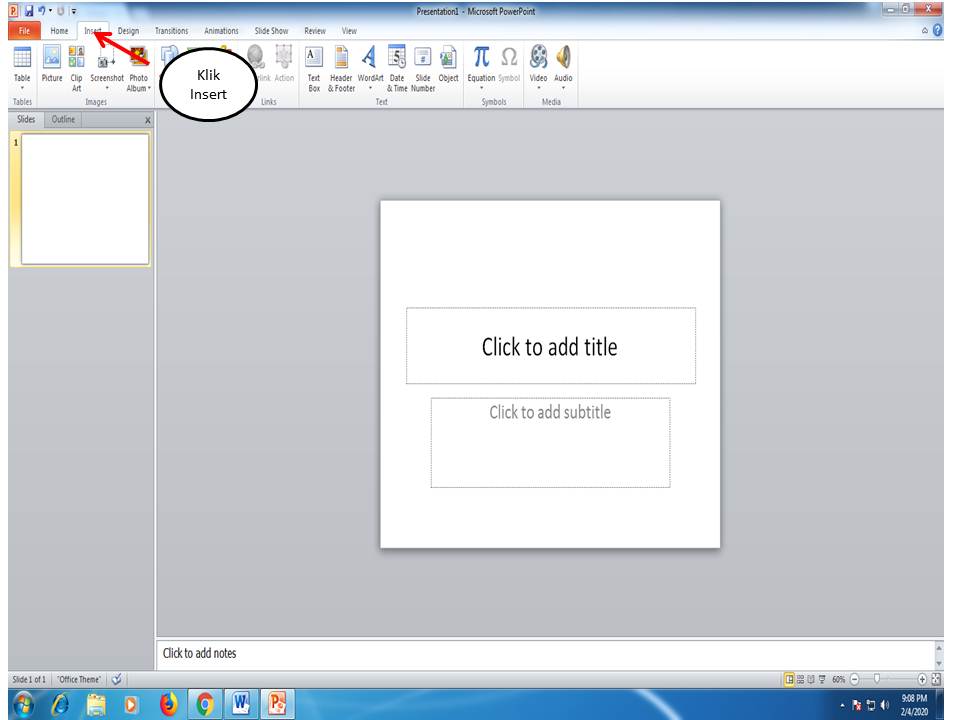Click zoom in plus button
The width and height of the screenshot is (960, 720).
[x=922, y=679]
